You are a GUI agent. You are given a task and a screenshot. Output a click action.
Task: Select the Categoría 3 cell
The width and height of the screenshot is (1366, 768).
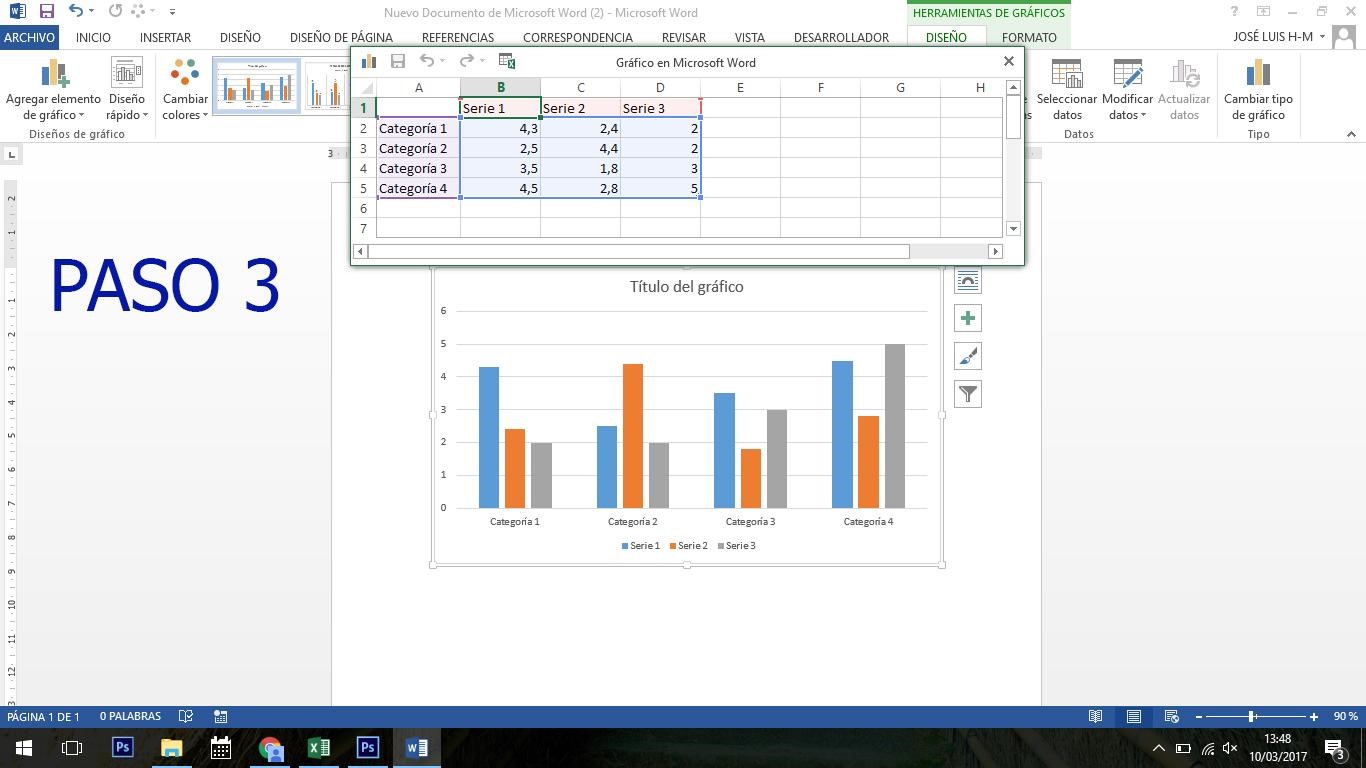point(418,168)
